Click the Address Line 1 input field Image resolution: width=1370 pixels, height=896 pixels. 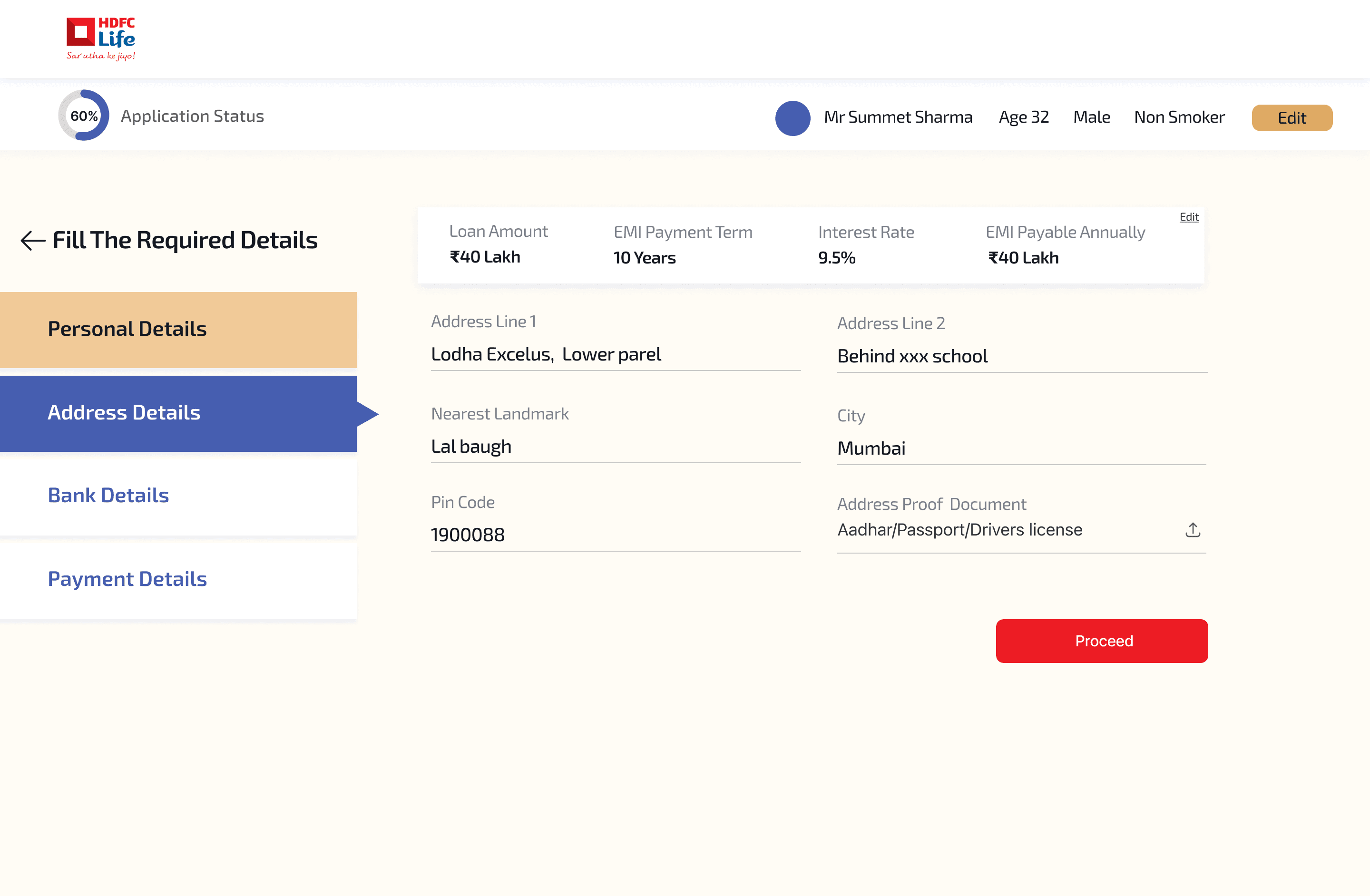[x=616, y=354]
